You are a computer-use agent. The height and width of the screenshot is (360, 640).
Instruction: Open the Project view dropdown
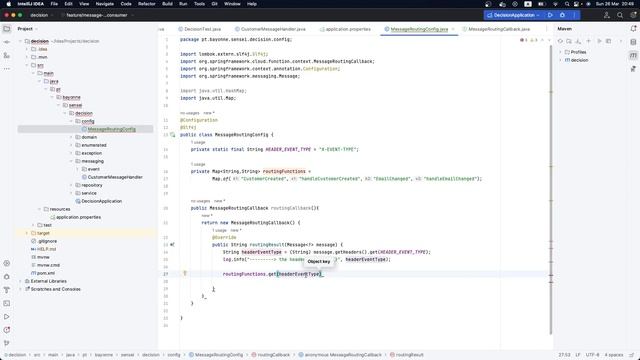[27, 29]
